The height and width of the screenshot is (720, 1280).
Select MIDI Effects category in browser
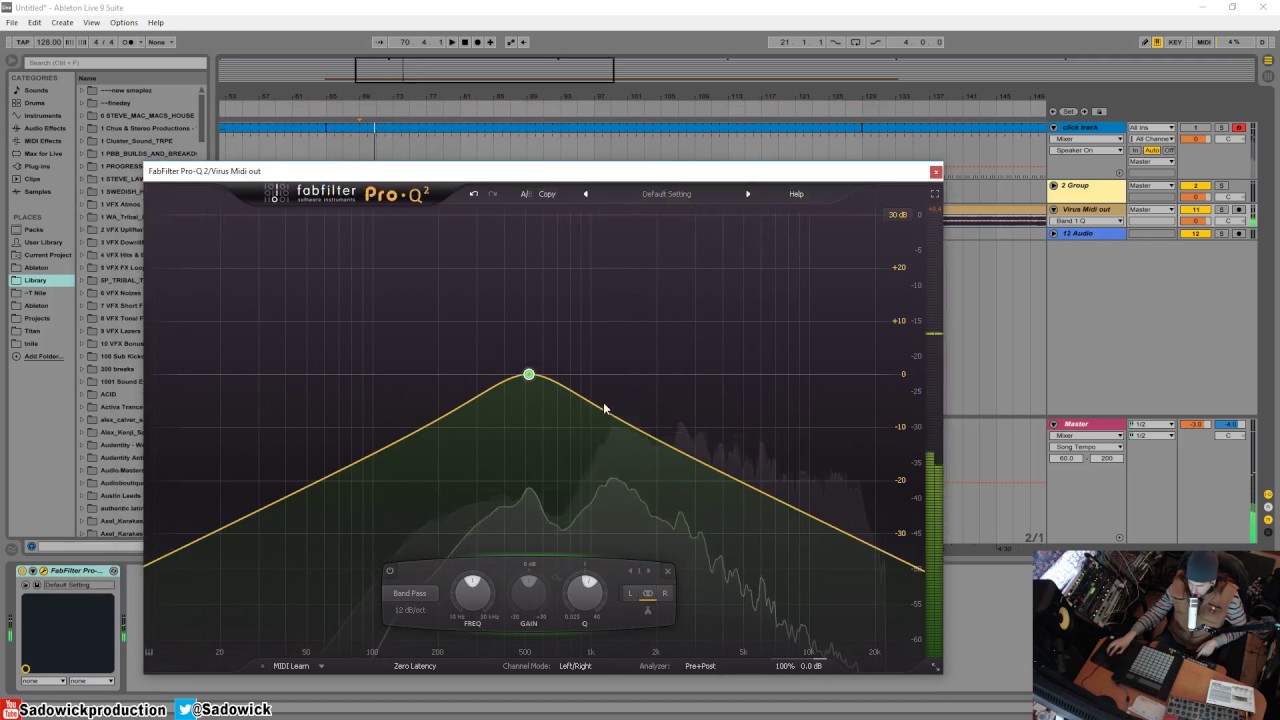43,141
